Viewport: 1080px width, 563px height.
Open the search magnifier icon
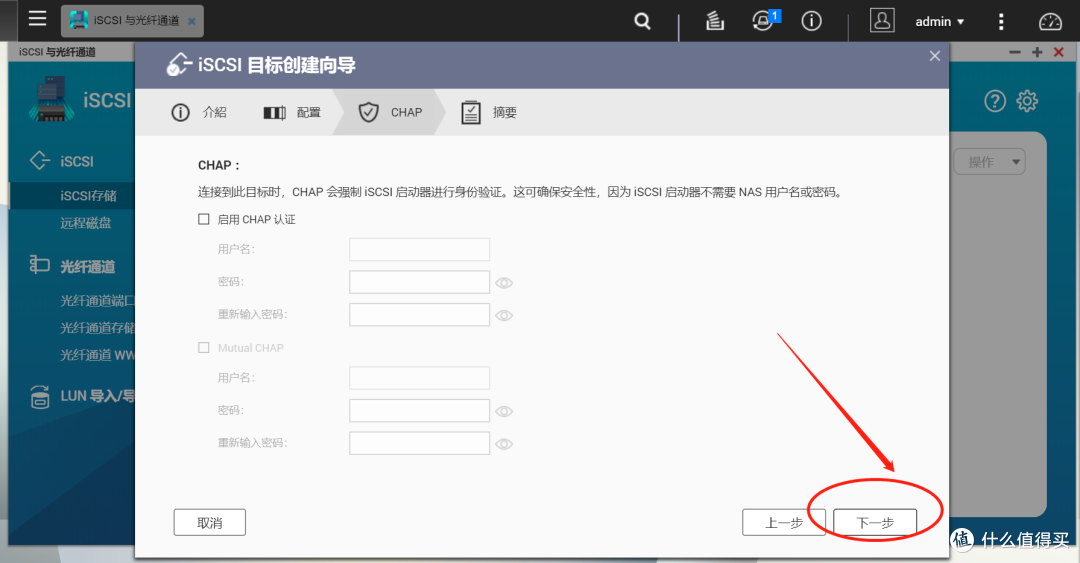click(642, 21)
